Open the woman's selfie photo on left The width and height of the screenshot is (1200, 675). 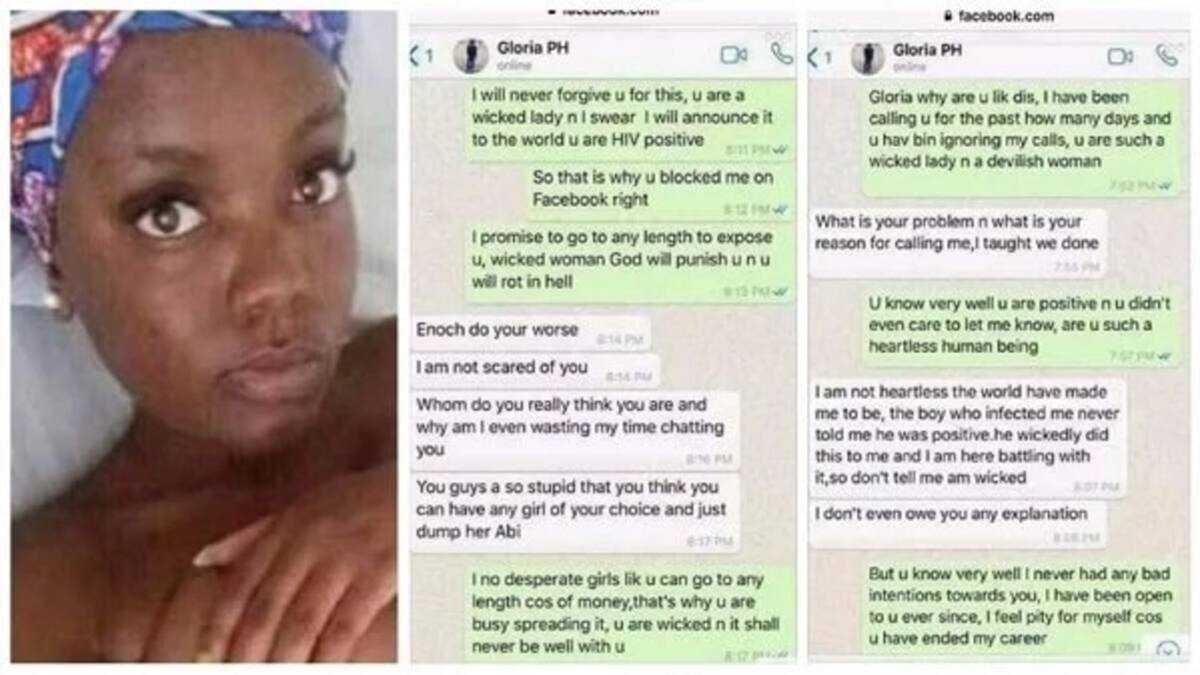pos(204,336)
